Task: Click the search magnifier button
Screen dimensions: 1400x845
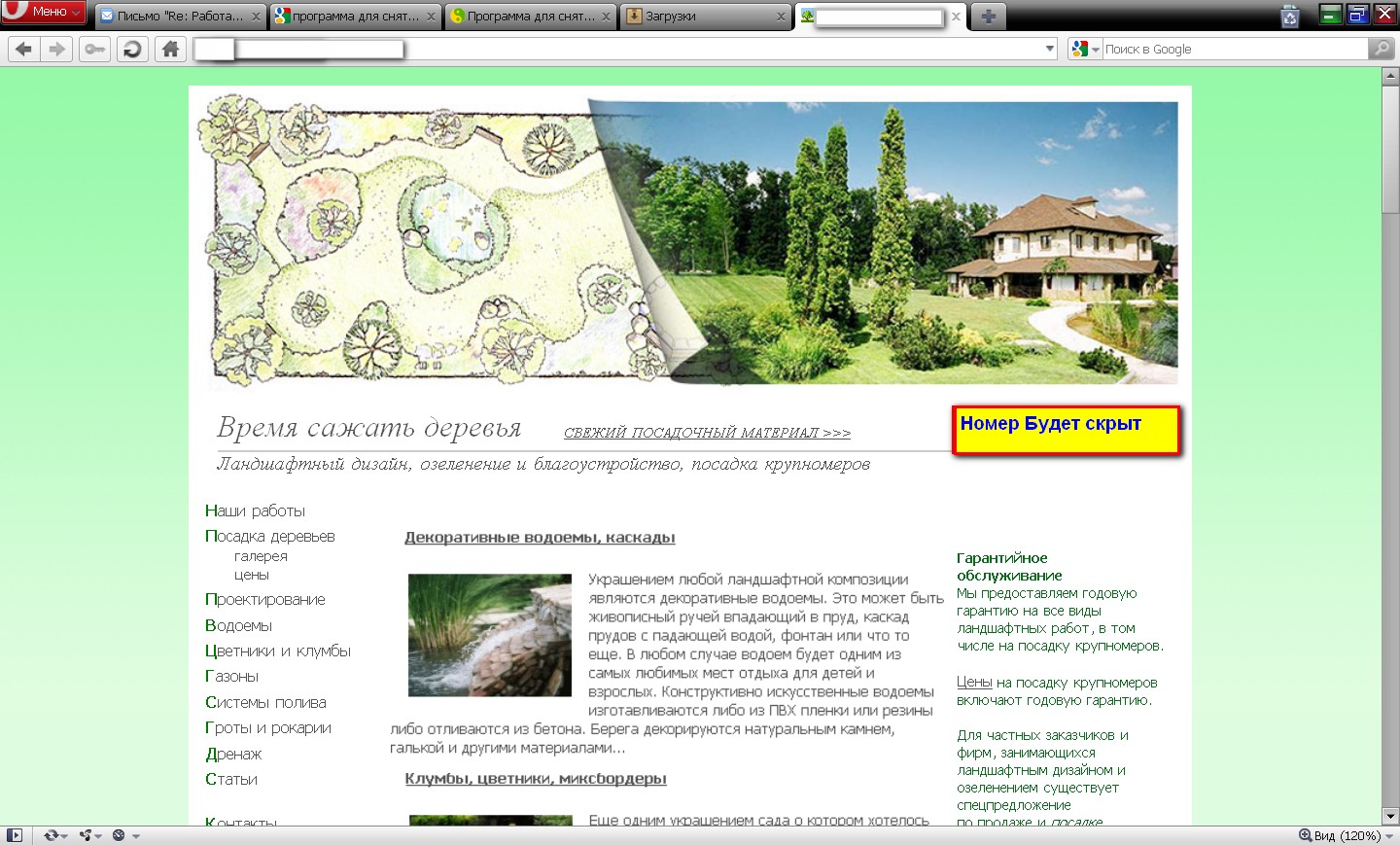Action: pos(1381,49)
